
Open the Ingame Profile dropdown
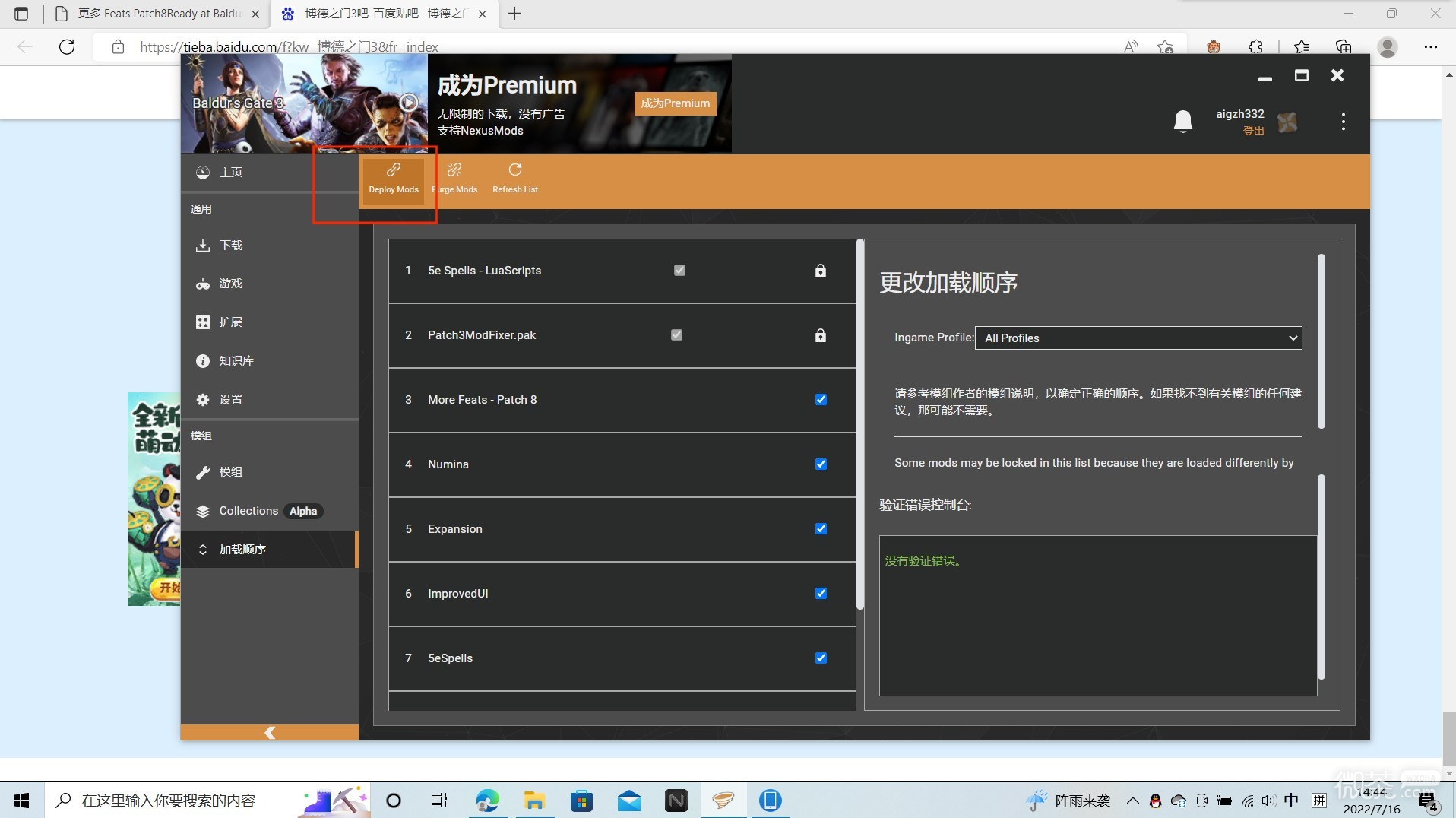(1138, 338)
